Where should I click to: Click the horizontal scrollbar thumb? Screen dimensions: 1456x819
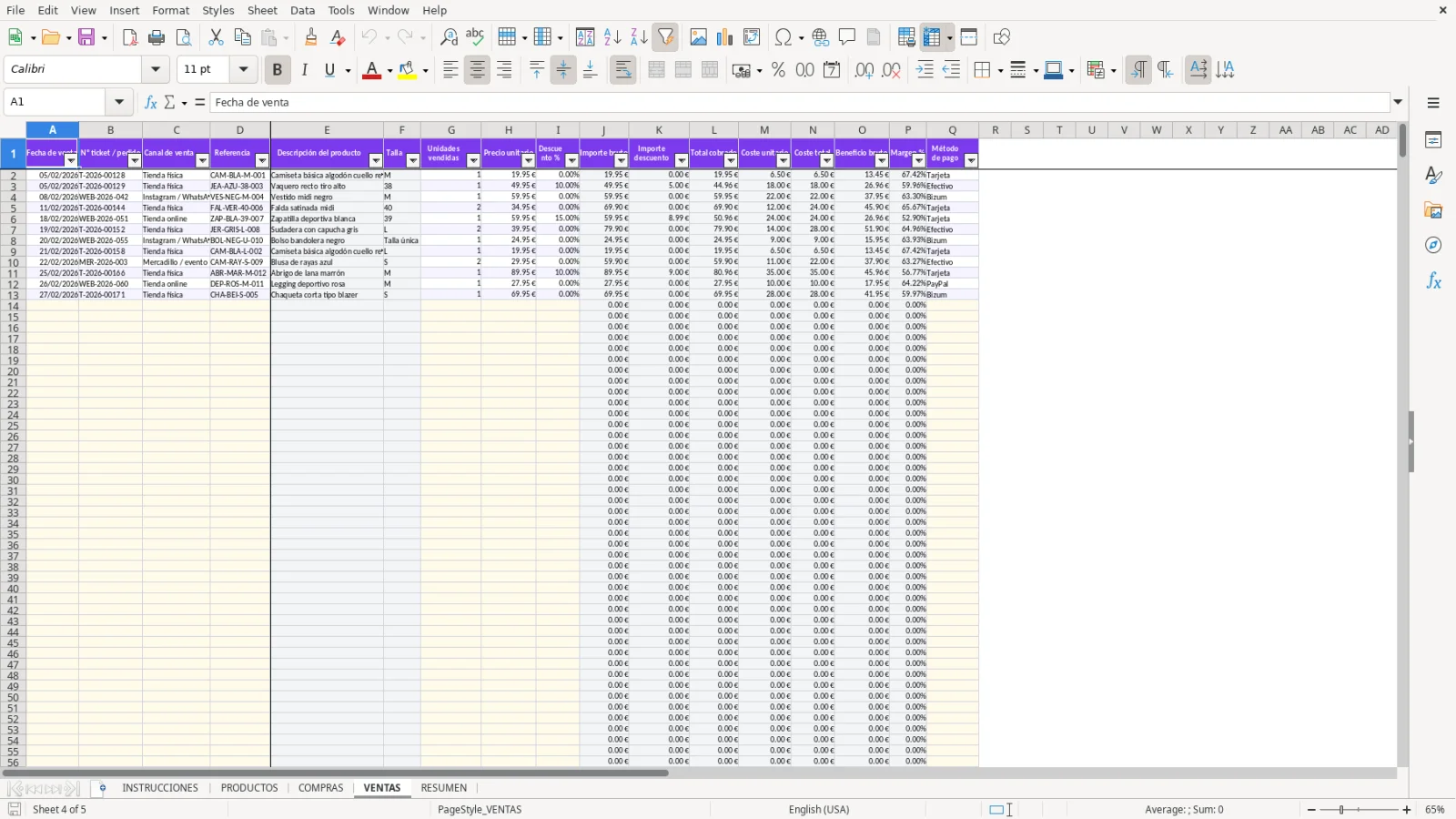pos(335,773)
